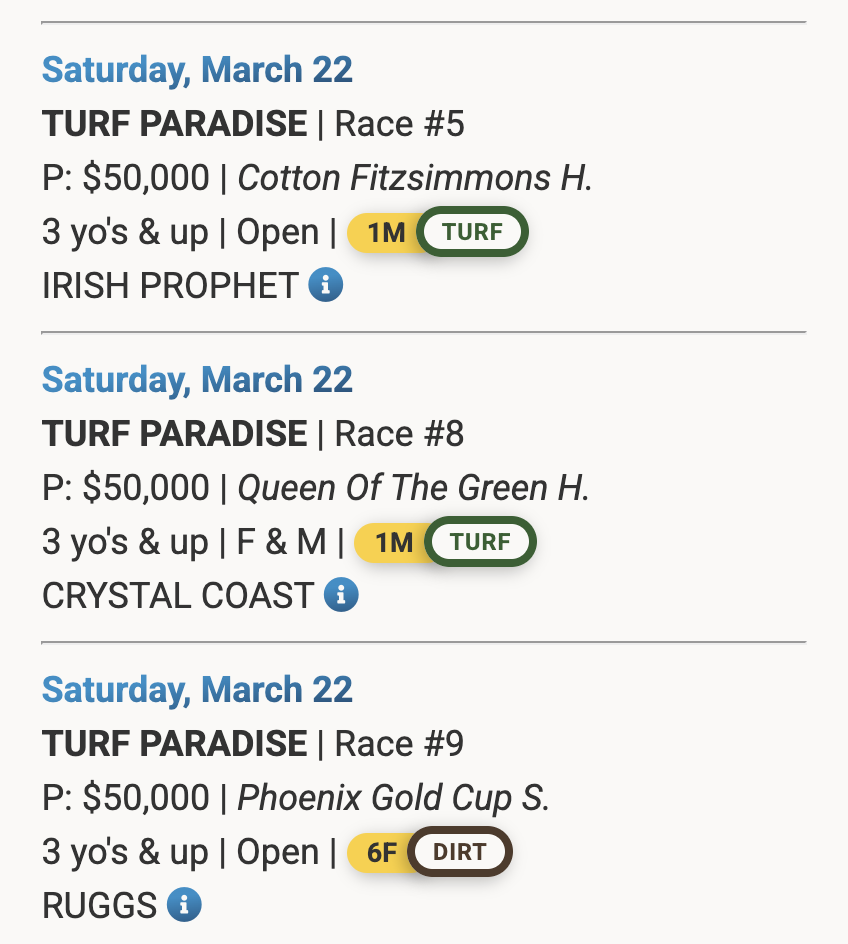The width and height of the screenshot is (848, 944).
Task: Click Cotton Fitzsimmons H. race name
Action: 415,178
